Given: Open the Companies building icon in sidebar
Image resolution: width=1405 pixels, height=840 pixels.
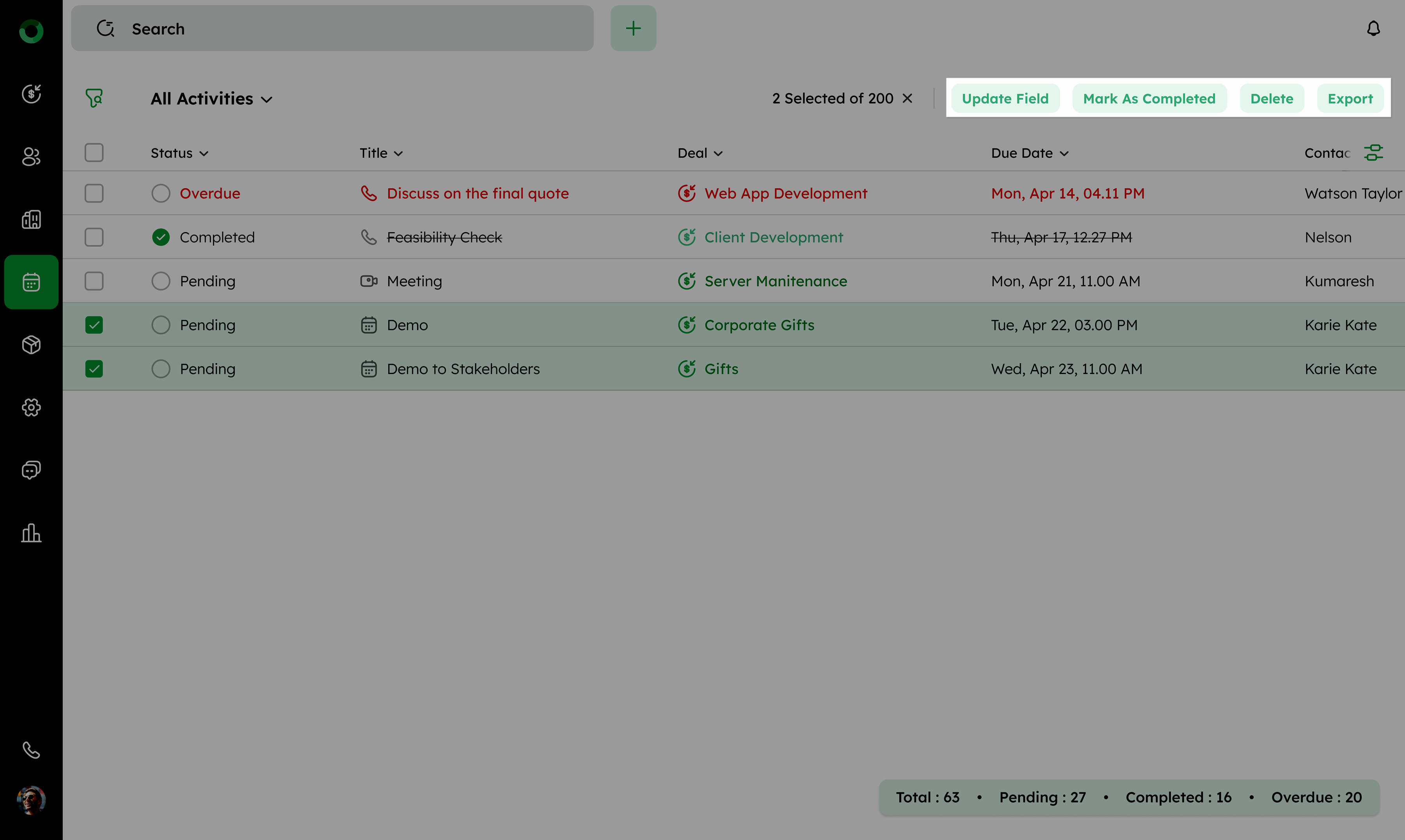Looking at the screenshot, I should 31,219.
